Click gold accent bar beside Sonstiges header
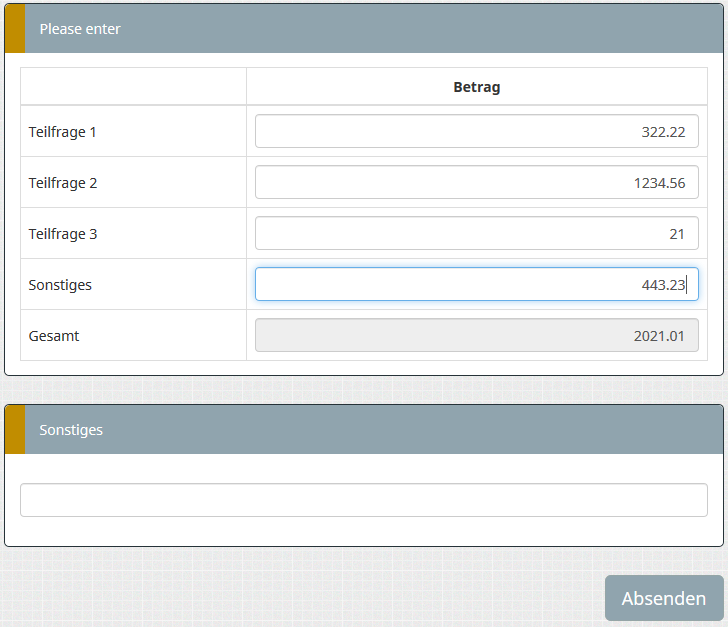This screenshot has width=728, height=627. pos(15,430)
